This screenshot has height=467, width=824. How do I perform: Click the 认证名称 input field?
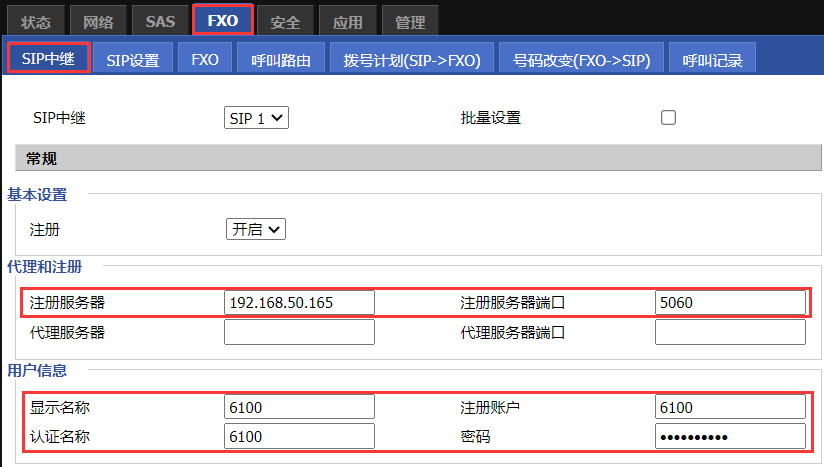(299, 436)
